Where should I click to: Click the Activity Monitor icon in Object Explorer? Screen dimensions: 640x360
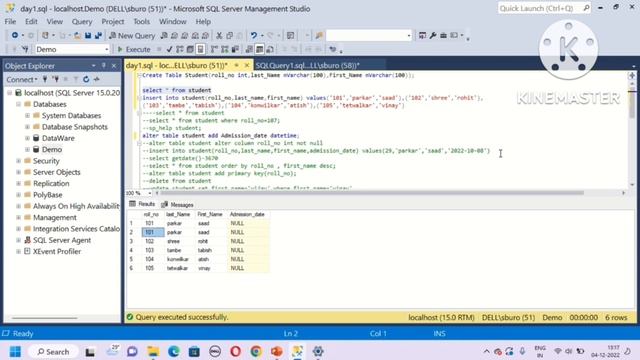97,79
